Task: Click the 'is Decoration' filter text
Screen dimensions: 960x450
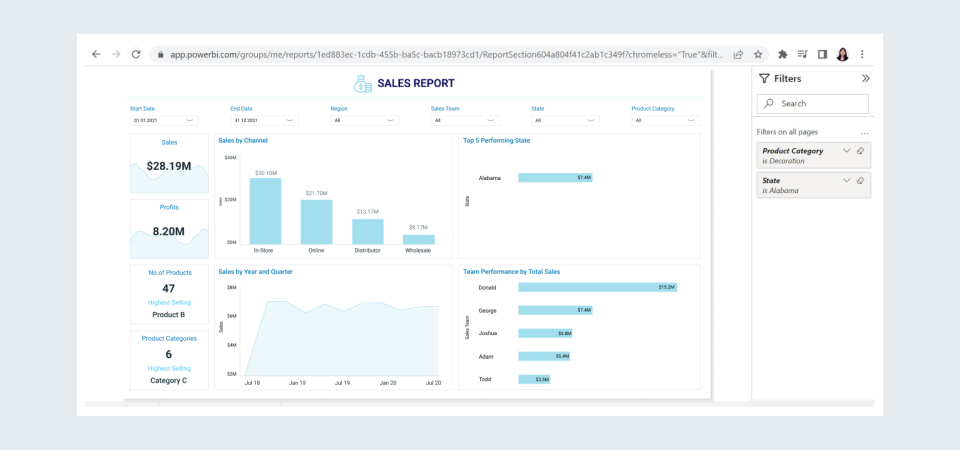Action: [784, 161]
